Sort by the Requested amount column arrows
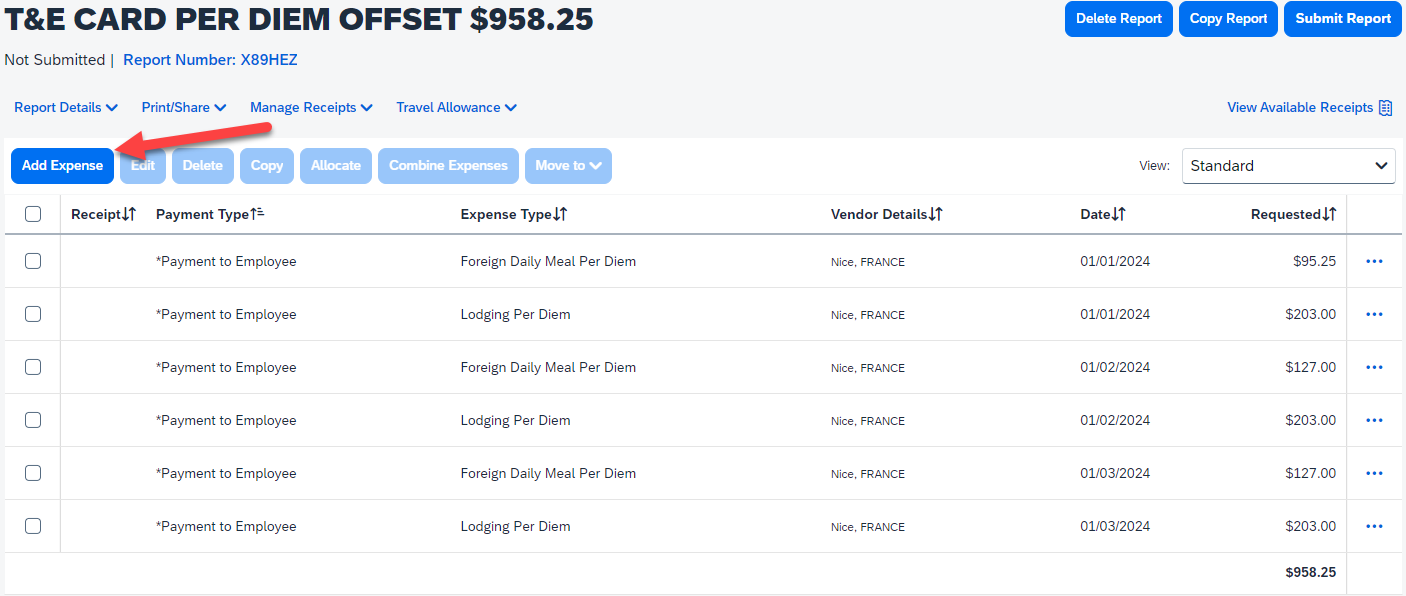The image size is (1406, 596). (x=1330, y=213)
